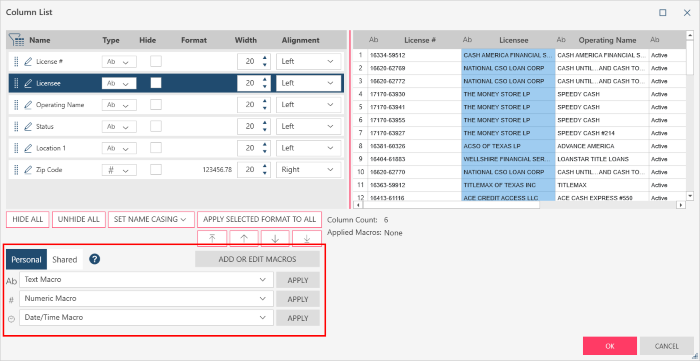Switch to the Shared macros tab
This screenshot has width=700, height=361.
[x=65, y=259]
